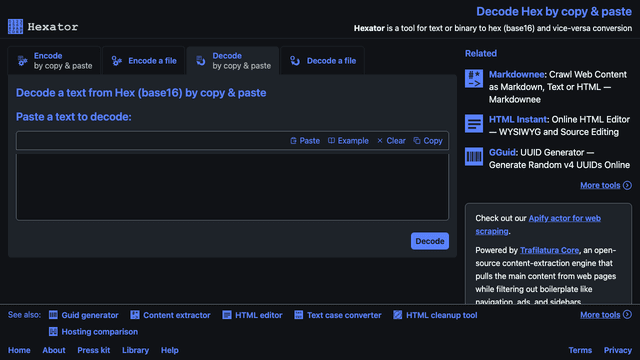Click the Example book icon
This screenshot has height=360, width=640.
click(331, 141)
